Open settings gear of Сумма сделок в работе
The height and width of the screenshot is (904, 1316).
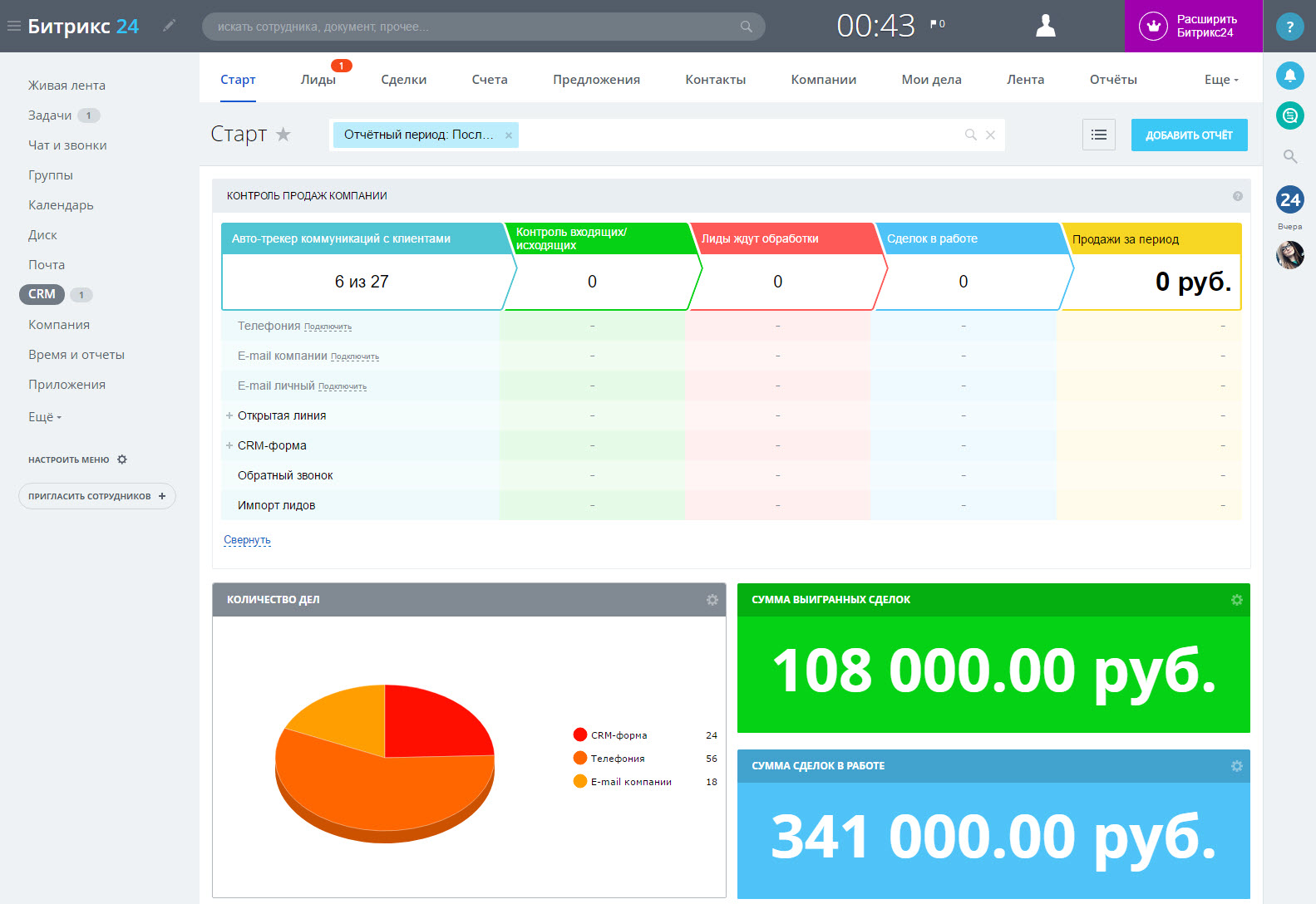coord(1237,765)
